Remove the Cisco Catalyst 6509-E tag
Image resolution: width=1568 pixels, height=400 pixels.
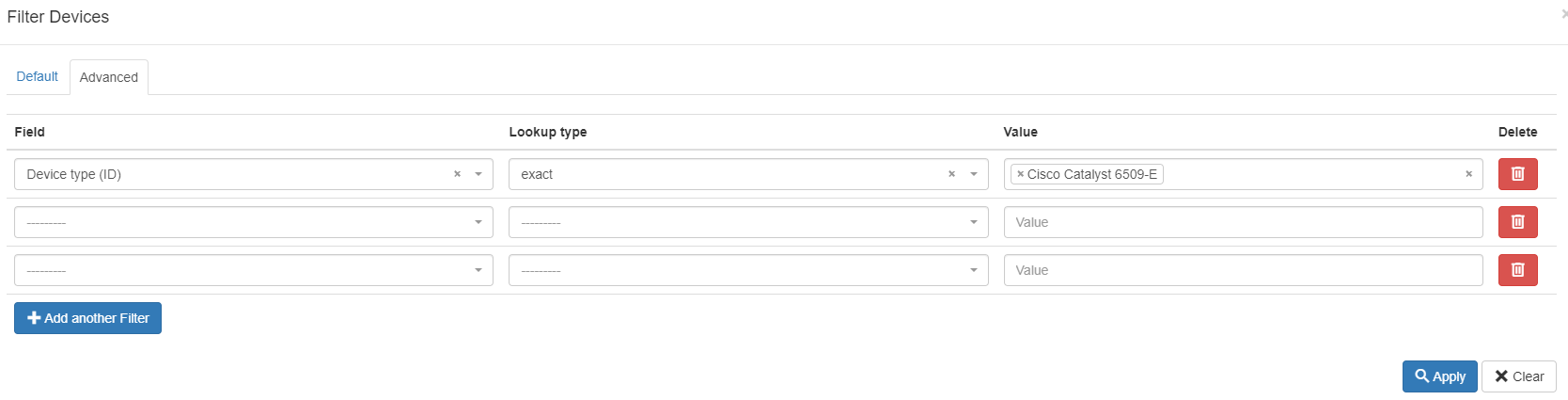tap(1020, 174)
